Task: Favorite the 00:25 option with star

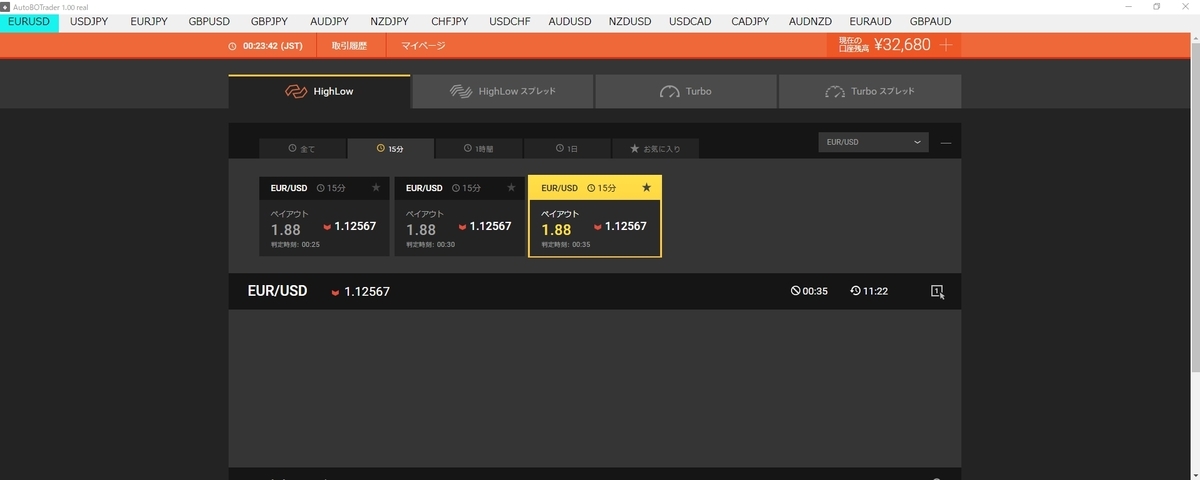Action: click(376, 187)
